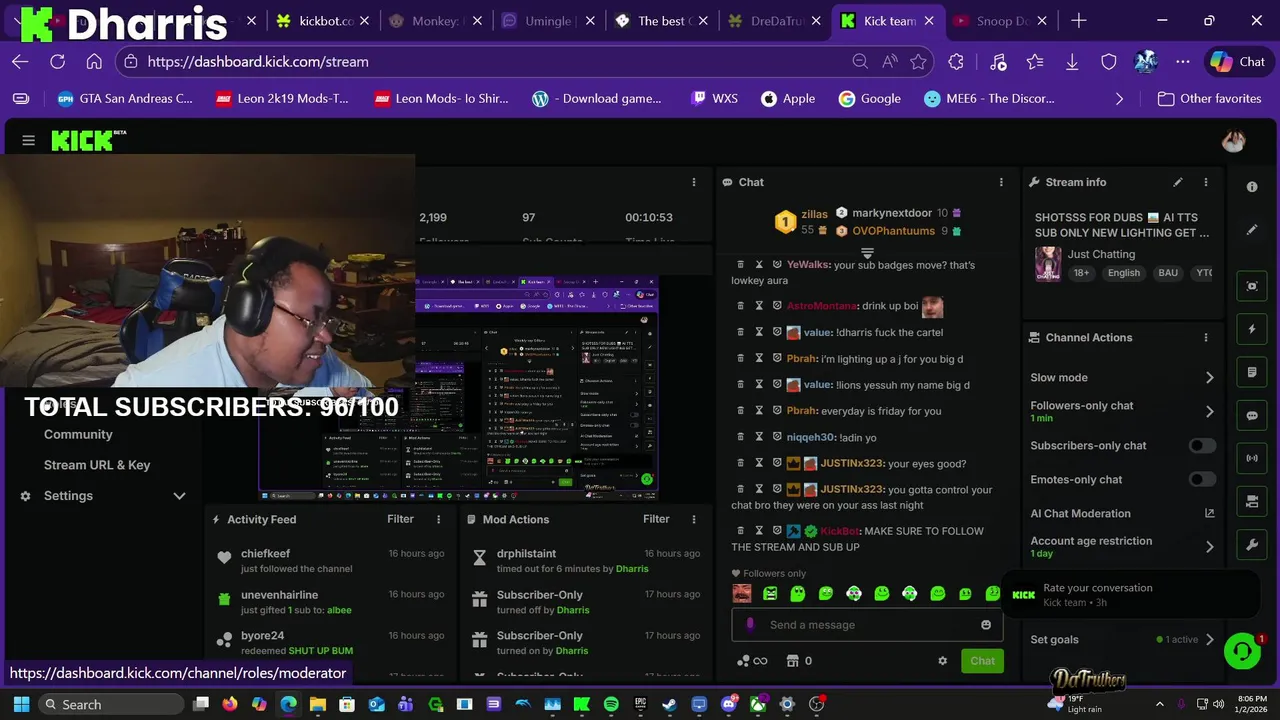Add page to favorites star icon

[x=918, y=62]
